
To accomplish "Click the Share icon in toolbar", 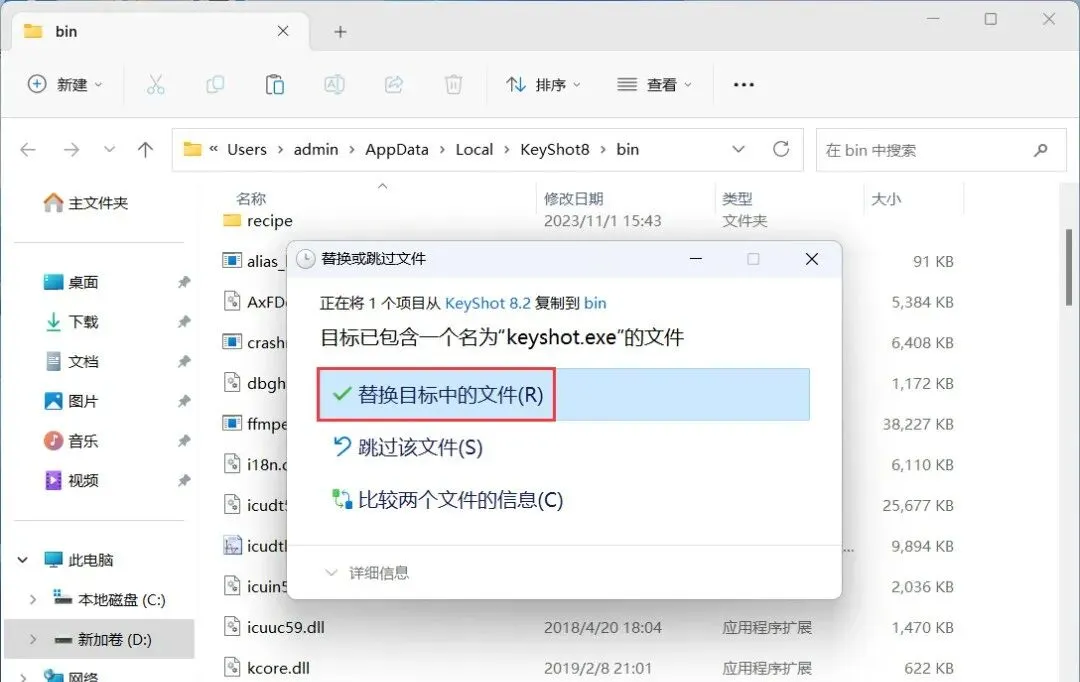I will pos(394,85).
